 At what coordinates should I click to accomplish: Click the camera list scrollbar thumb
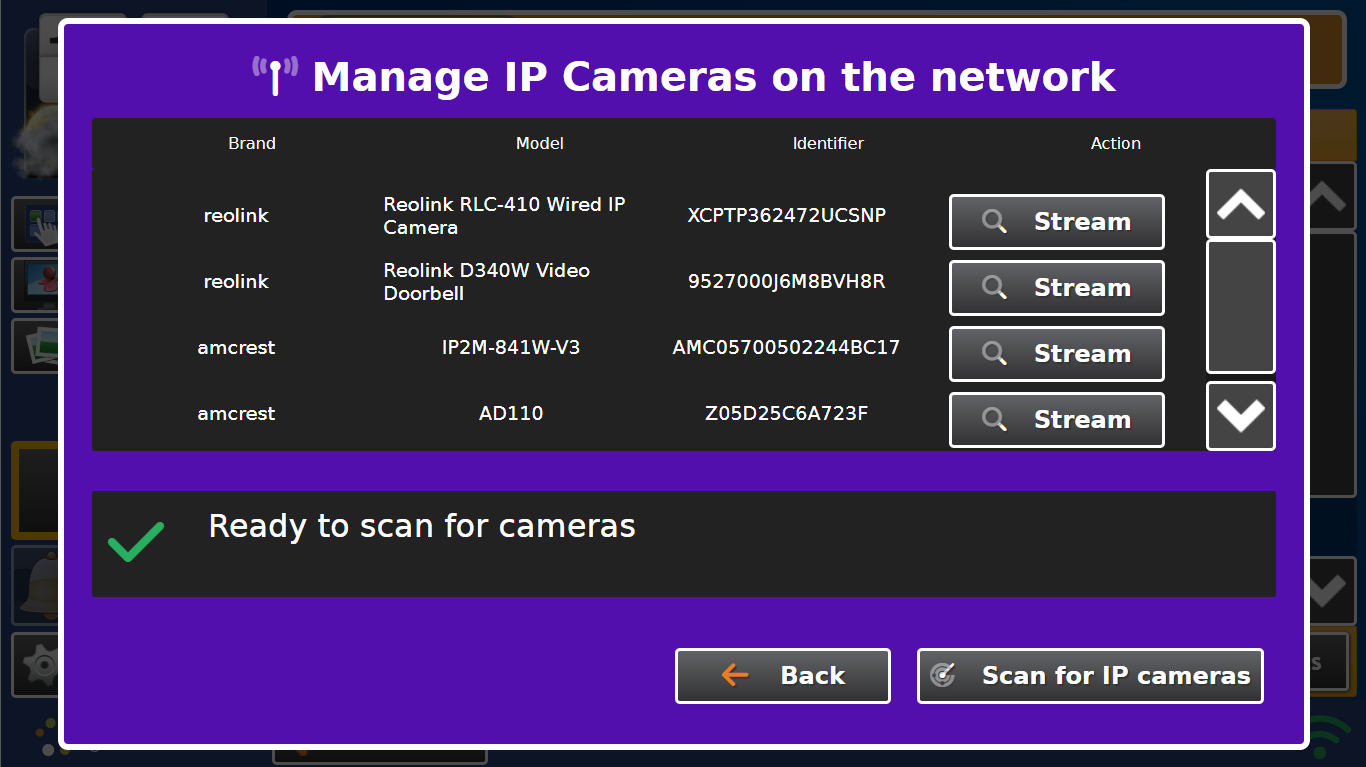coord(1240,306)
